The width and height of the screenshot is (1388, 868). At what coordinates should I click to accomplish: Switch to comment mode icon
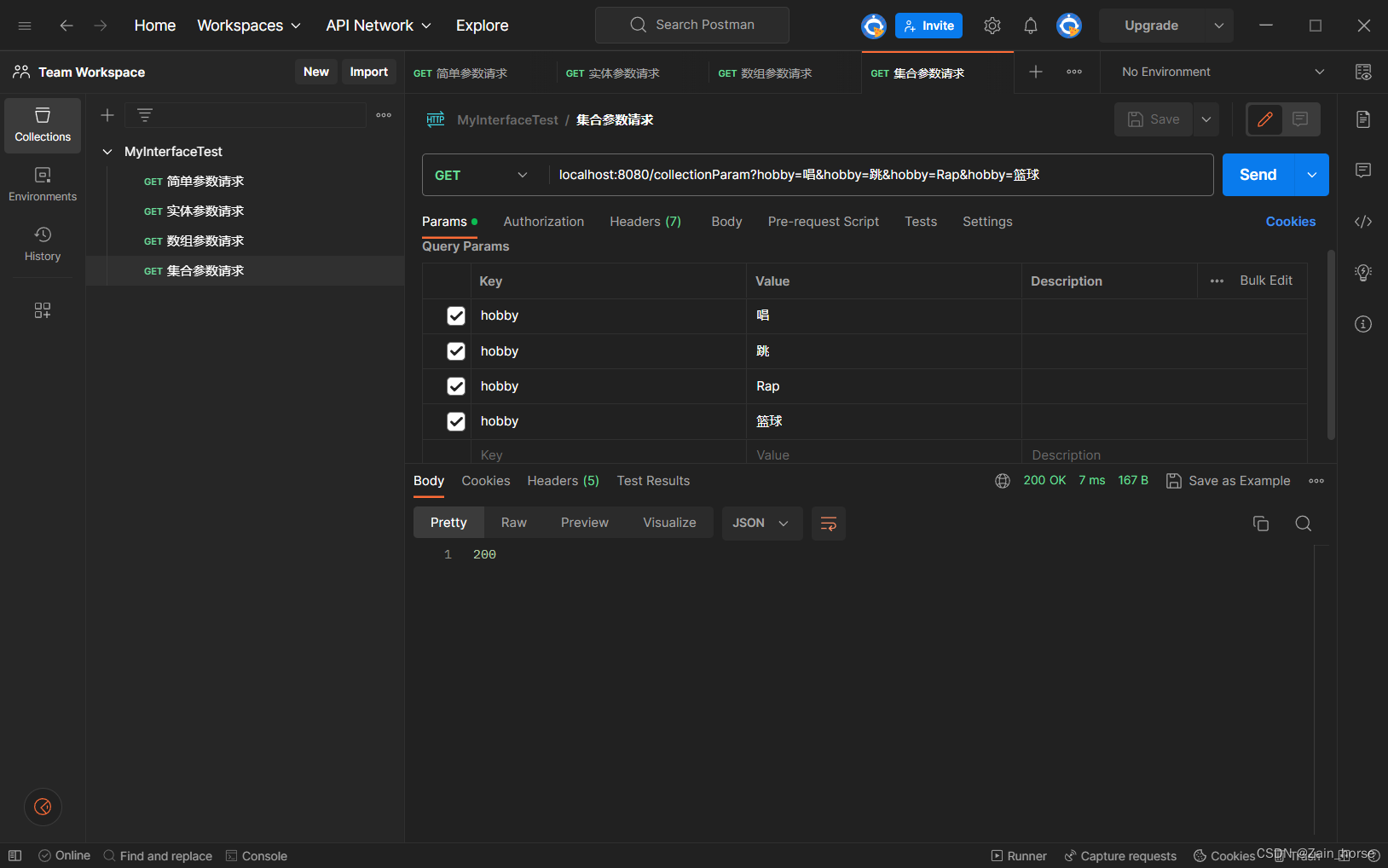(x=1300, y=119)
